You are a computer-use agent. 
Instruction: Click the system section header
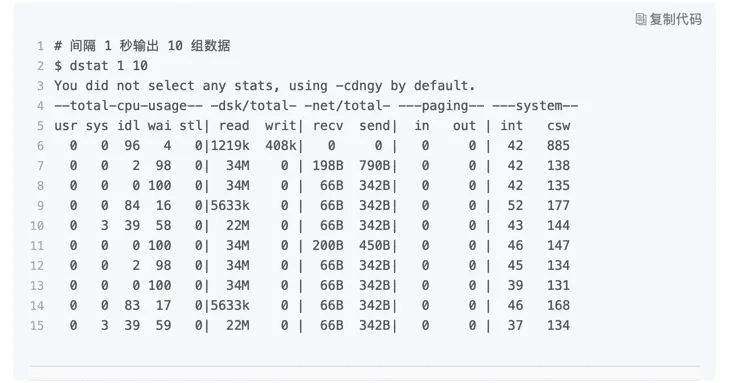point(535,106)
